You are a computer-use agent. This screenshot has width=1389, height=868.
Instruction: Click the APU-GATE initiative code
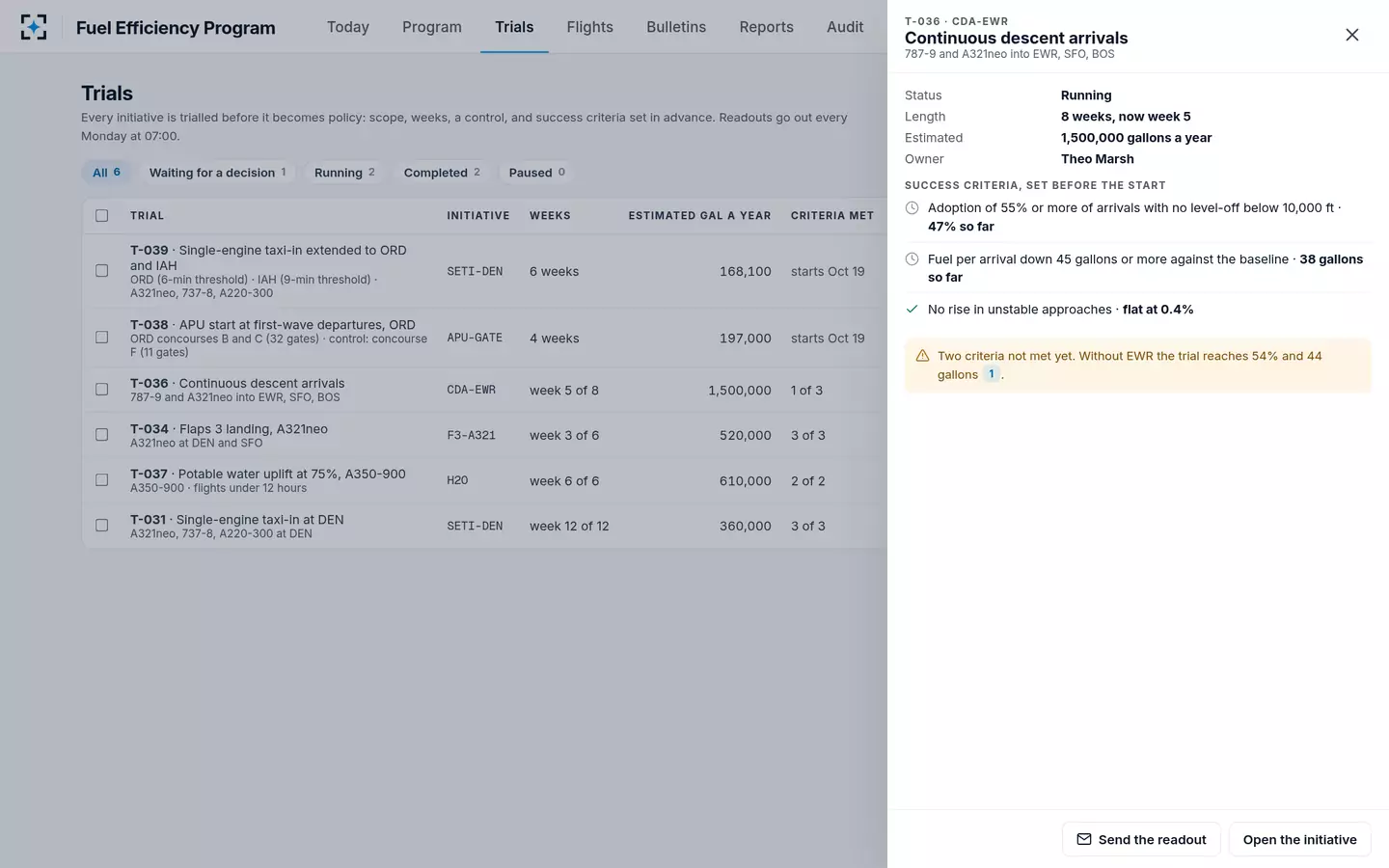point(475,338)
